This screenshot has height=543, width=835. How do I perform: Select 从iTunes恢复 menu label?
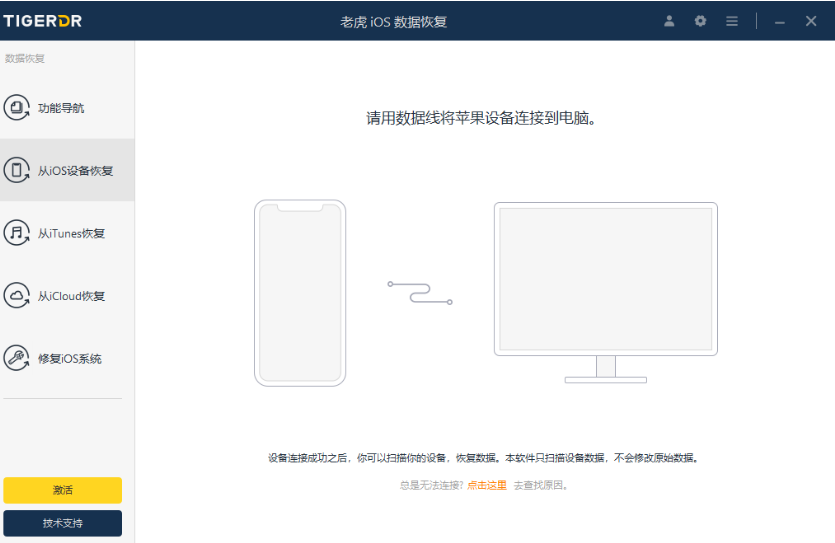coord(71,234)
